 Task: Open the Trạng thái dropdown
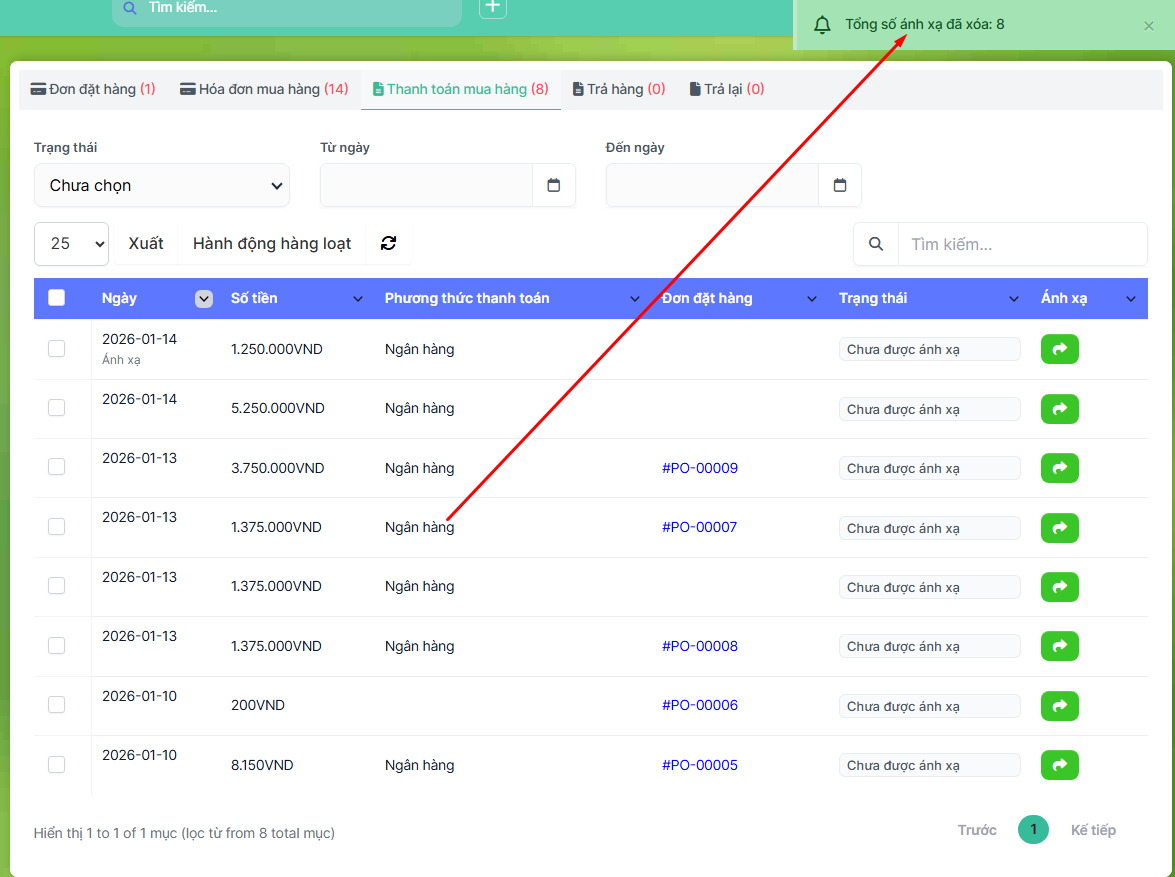(162, 185)
